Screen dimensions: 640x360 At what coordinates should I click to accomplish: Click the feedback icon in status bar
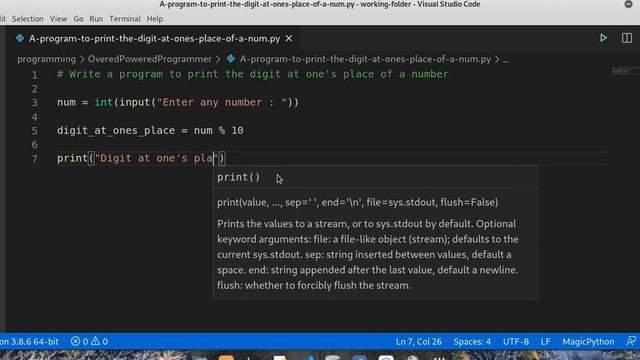(x=631, y=341)
